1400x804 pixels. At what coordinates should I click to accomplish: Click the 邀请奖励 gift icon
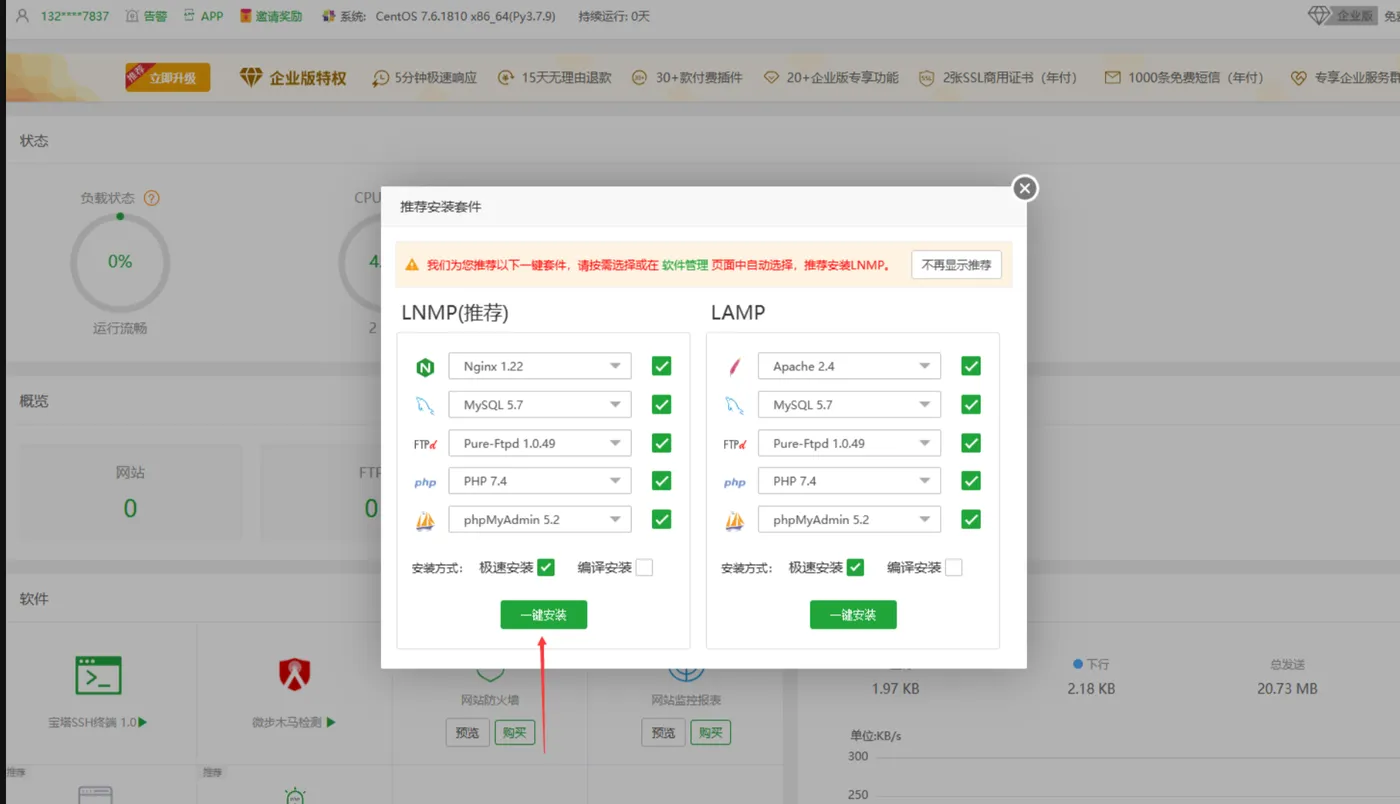246,16
